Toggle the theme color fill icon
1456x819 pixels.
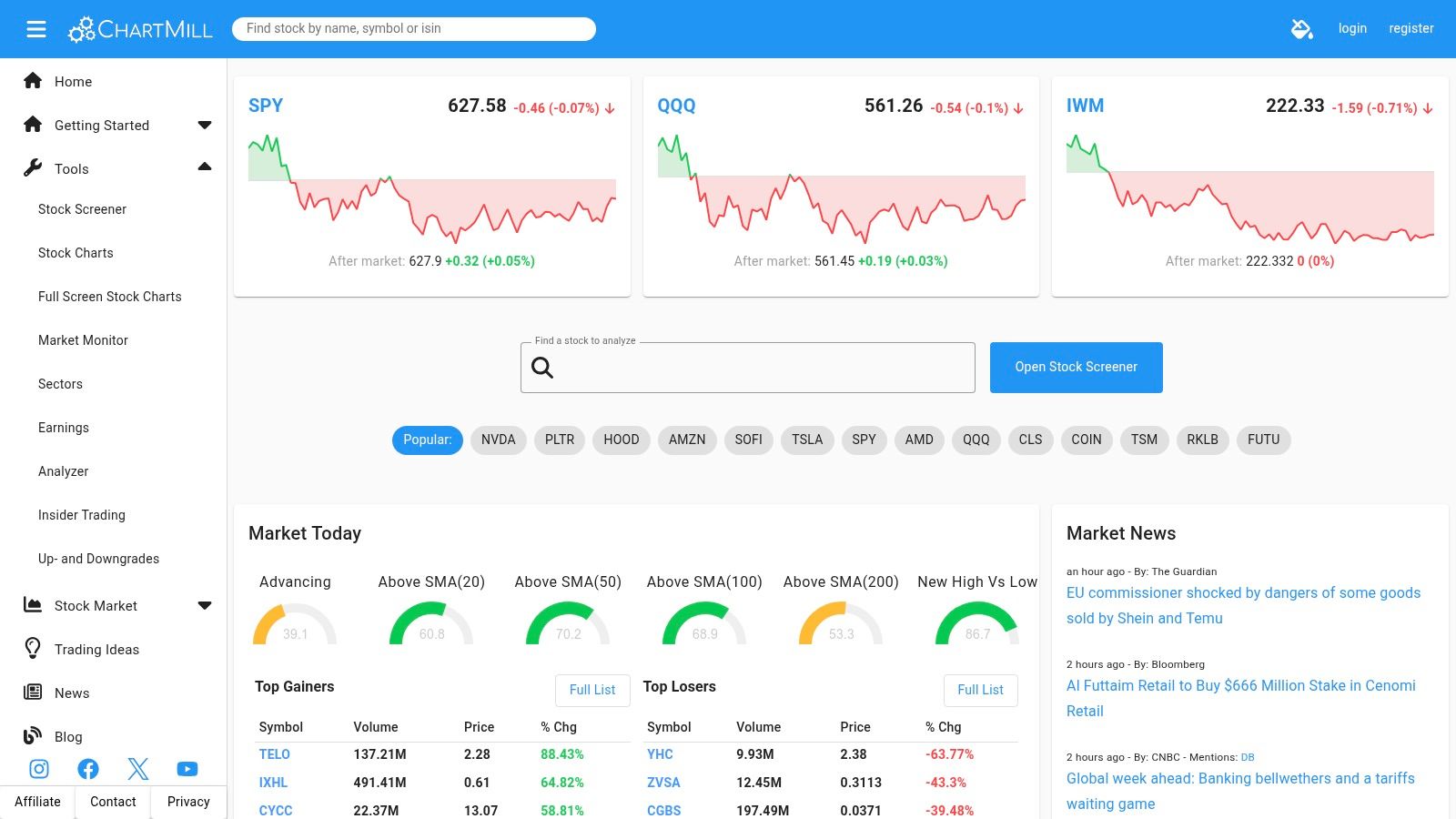tap(1302, 29)
